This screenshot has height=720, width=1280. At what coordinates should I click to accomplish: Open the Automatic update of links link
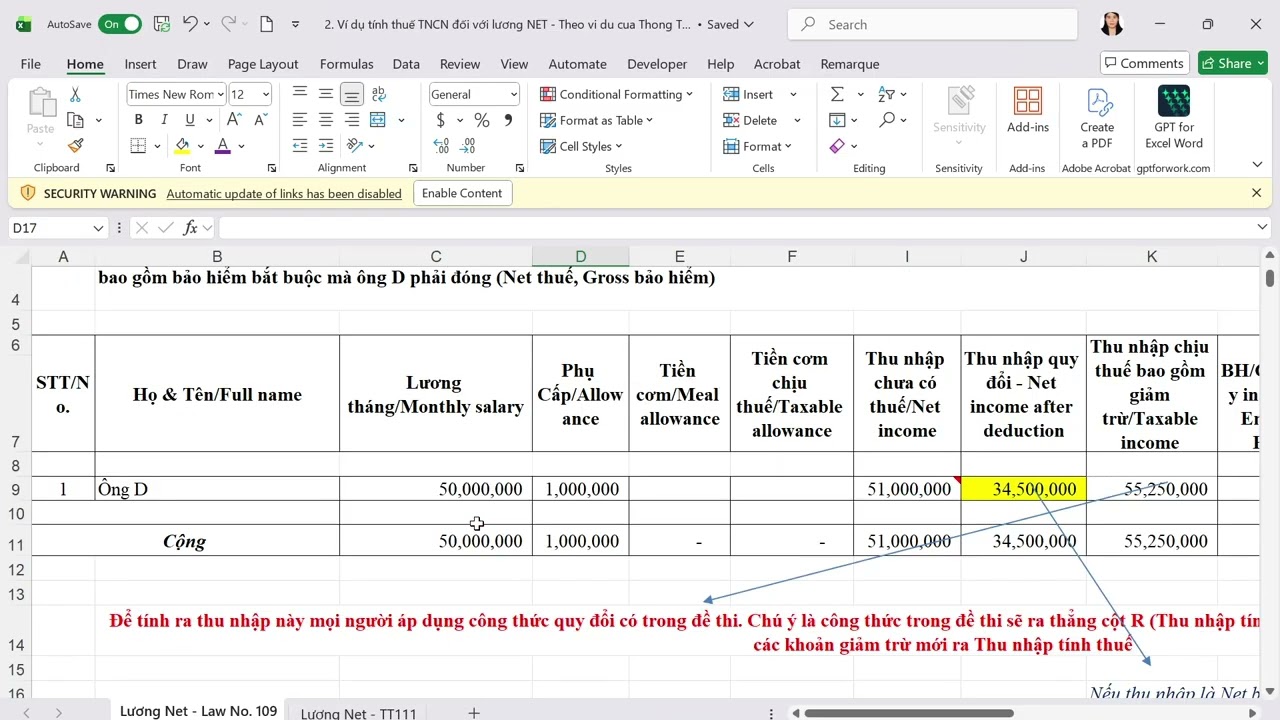pos(284,194)
